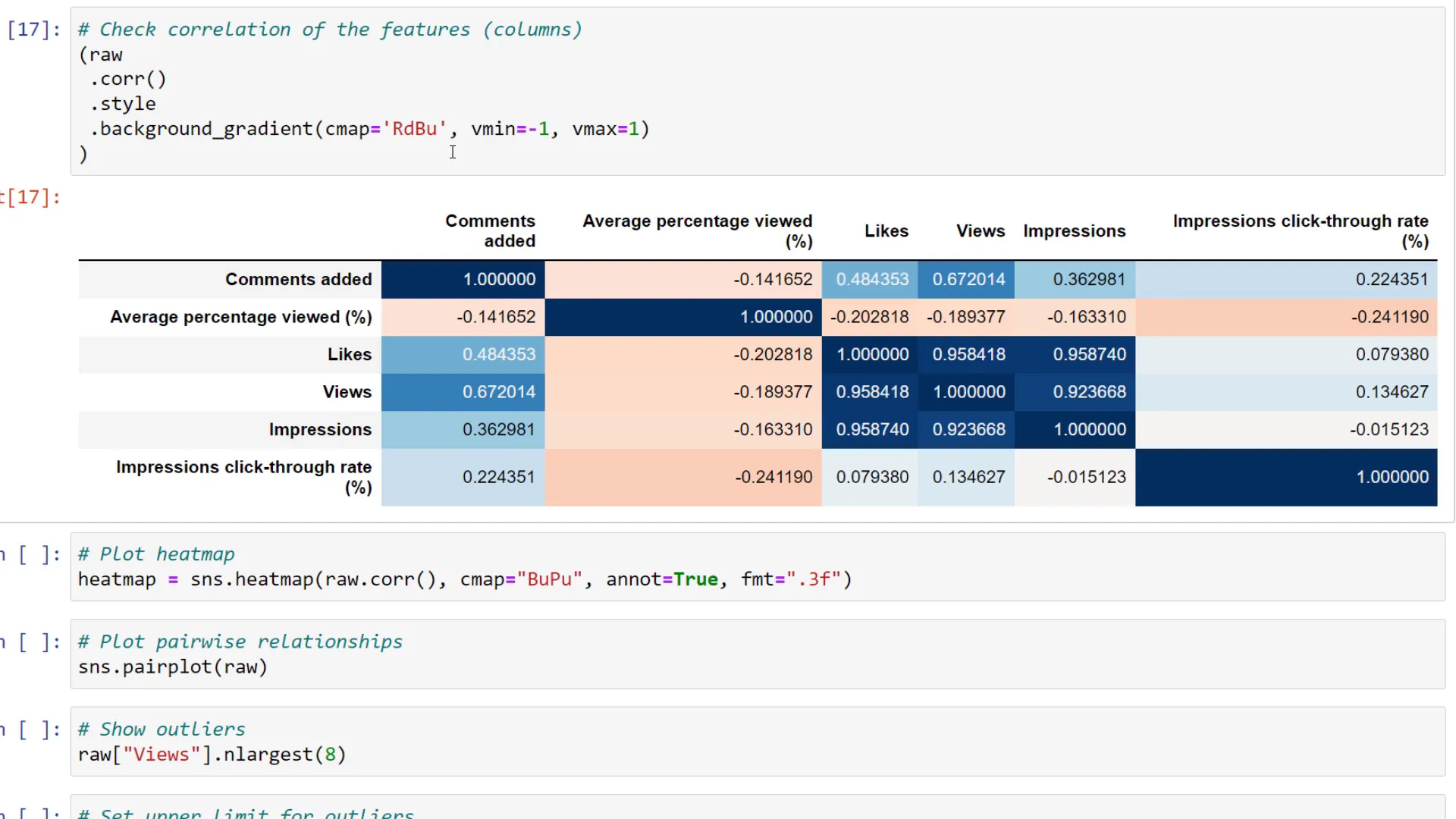Click the 'RdBu' string literal in the code
Viewport: 1456px width, 819px height.
coord(414,128)
